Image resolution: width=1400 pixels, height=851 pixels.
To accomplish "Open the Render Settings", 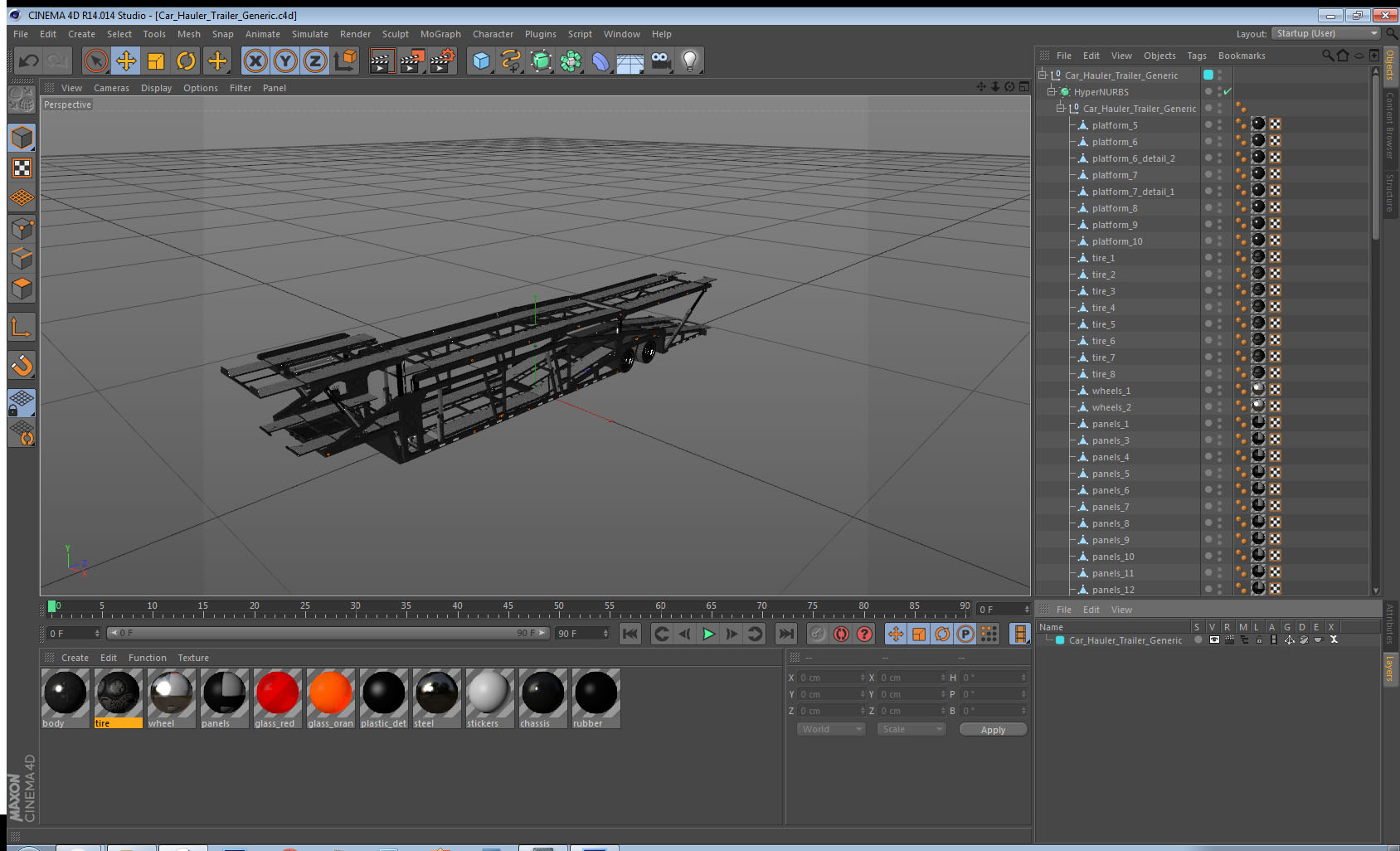I will (443, 61).
